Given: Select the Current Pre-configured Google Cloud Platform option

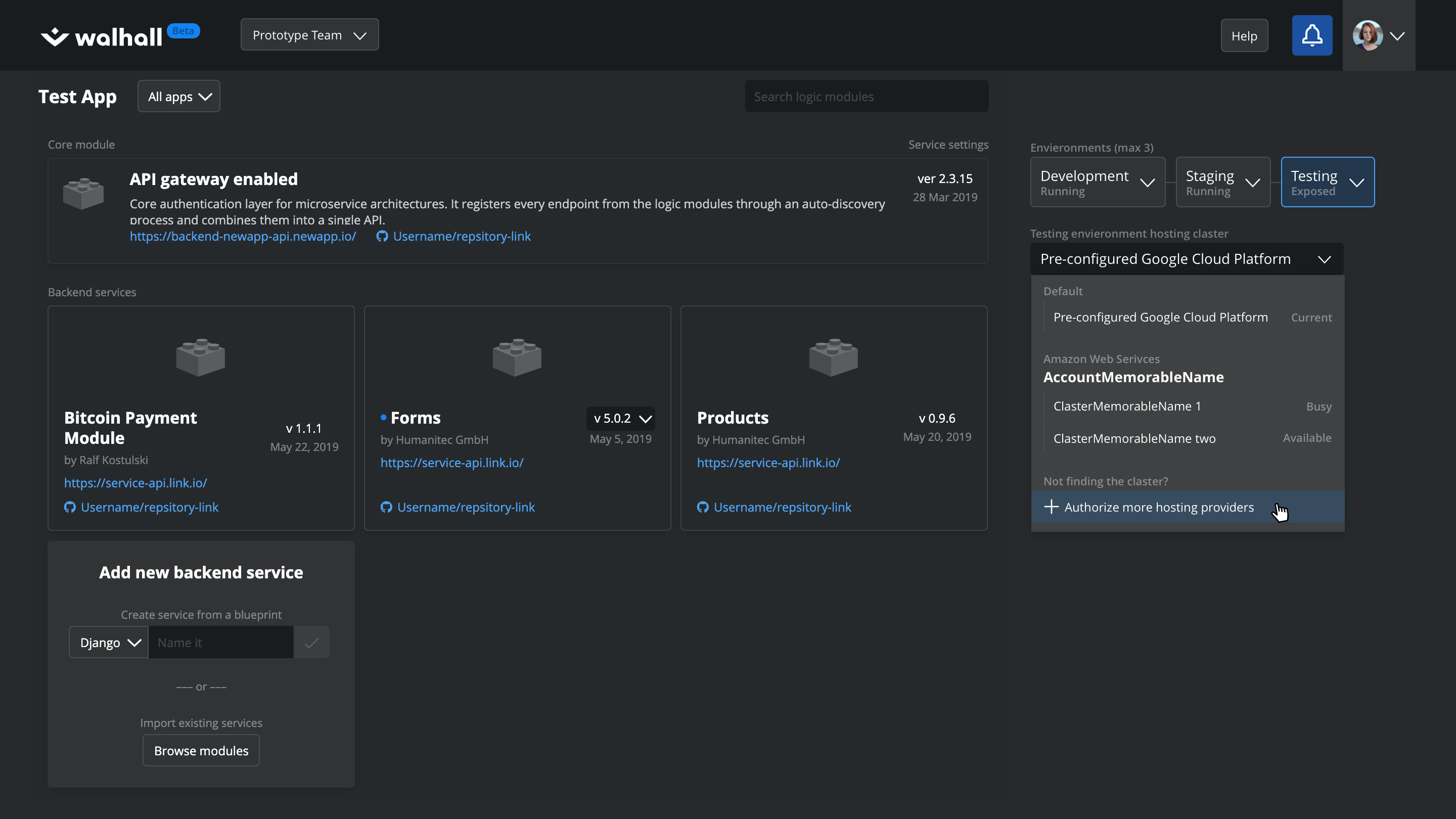Looking at the screenshot, I should click(x=1160, y=317).
